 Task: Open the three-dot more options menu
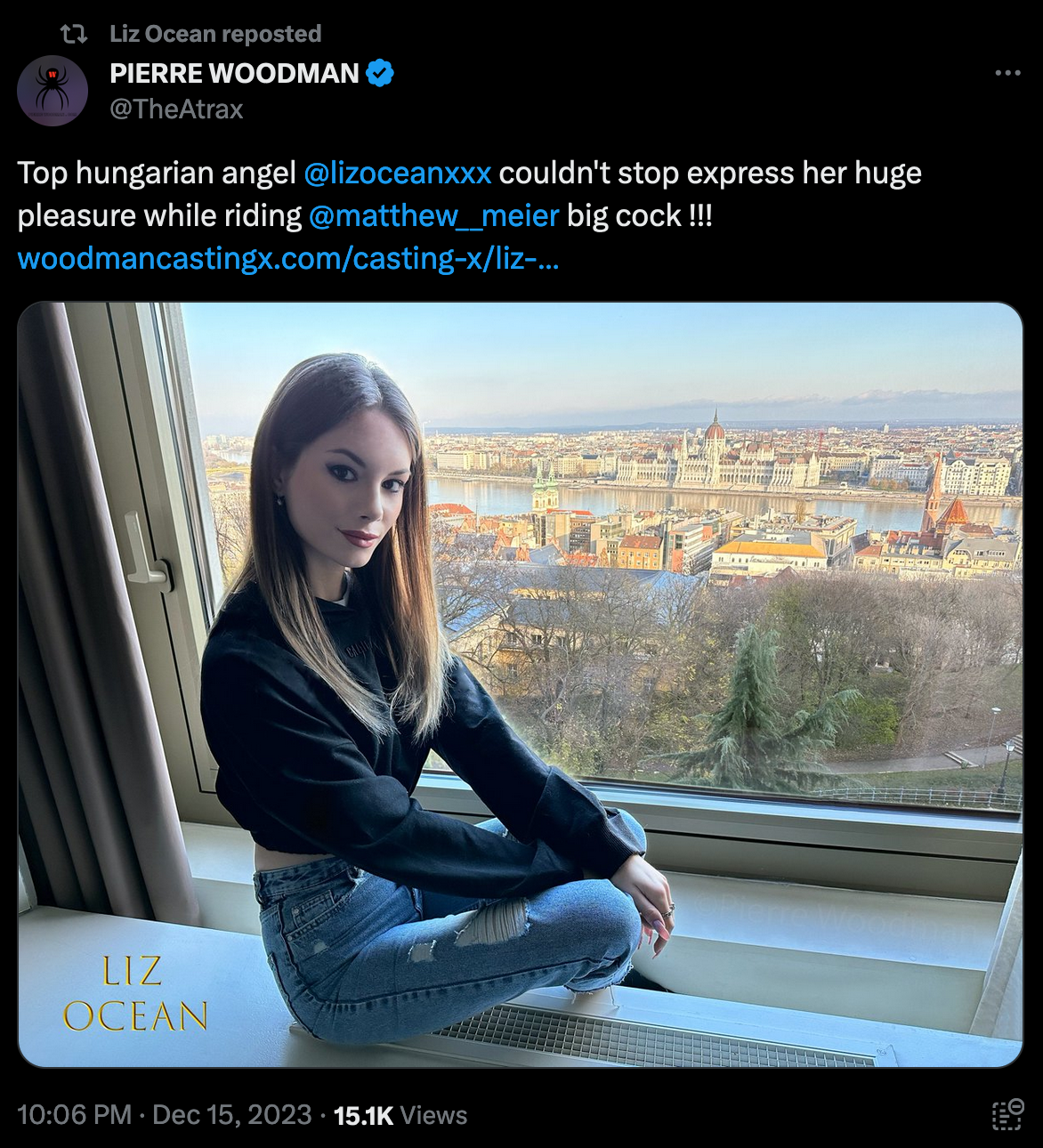(x=1007, y=73)
